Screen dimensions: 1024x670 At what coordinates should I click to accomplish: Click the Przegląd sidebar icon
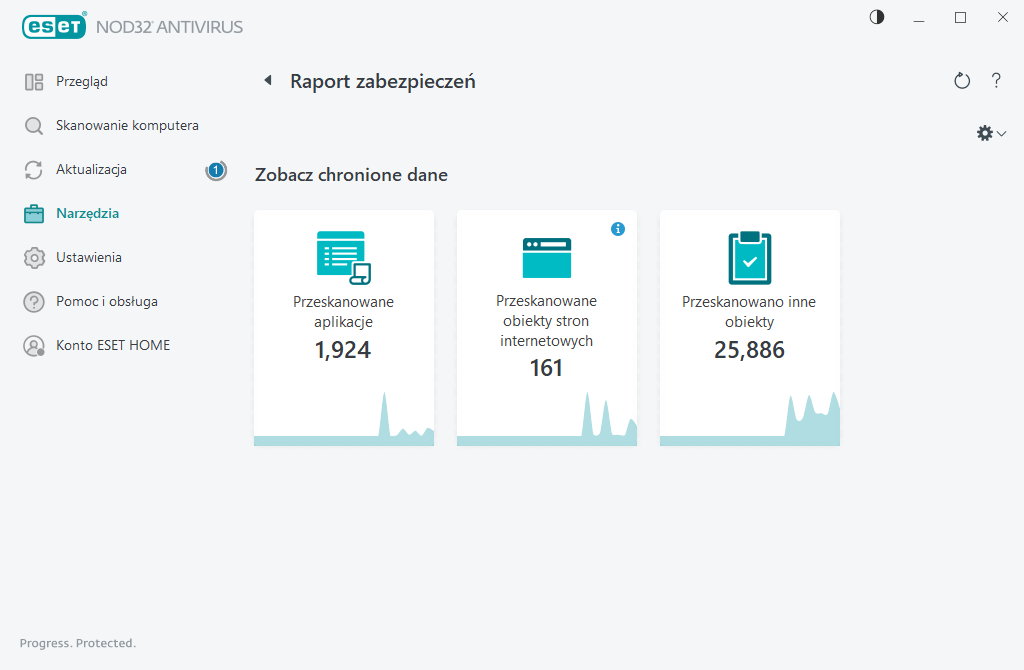tap(34, 82)
